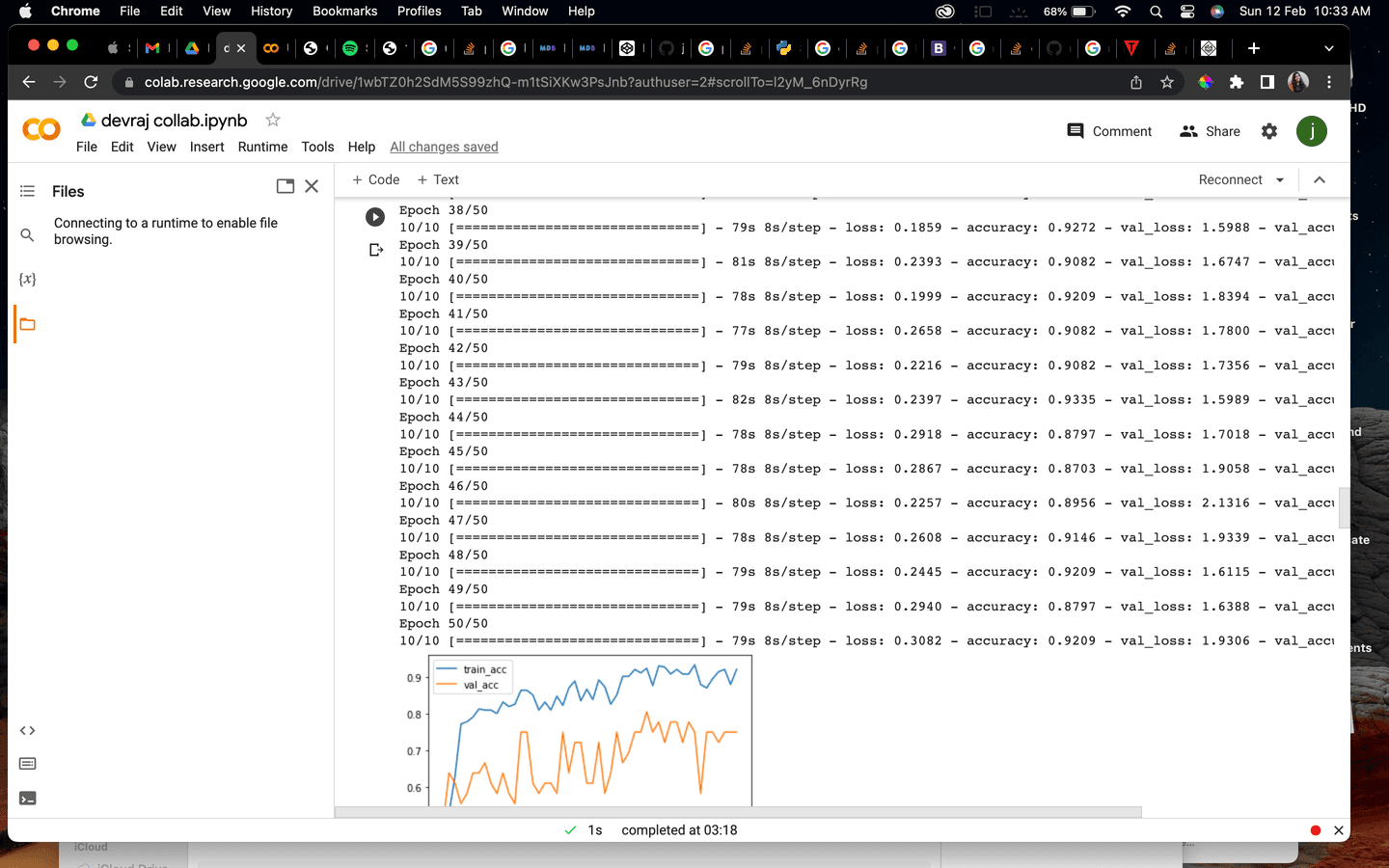Open the Colab Help menu
Viewport: 1389px width, 868px height.
362,147
